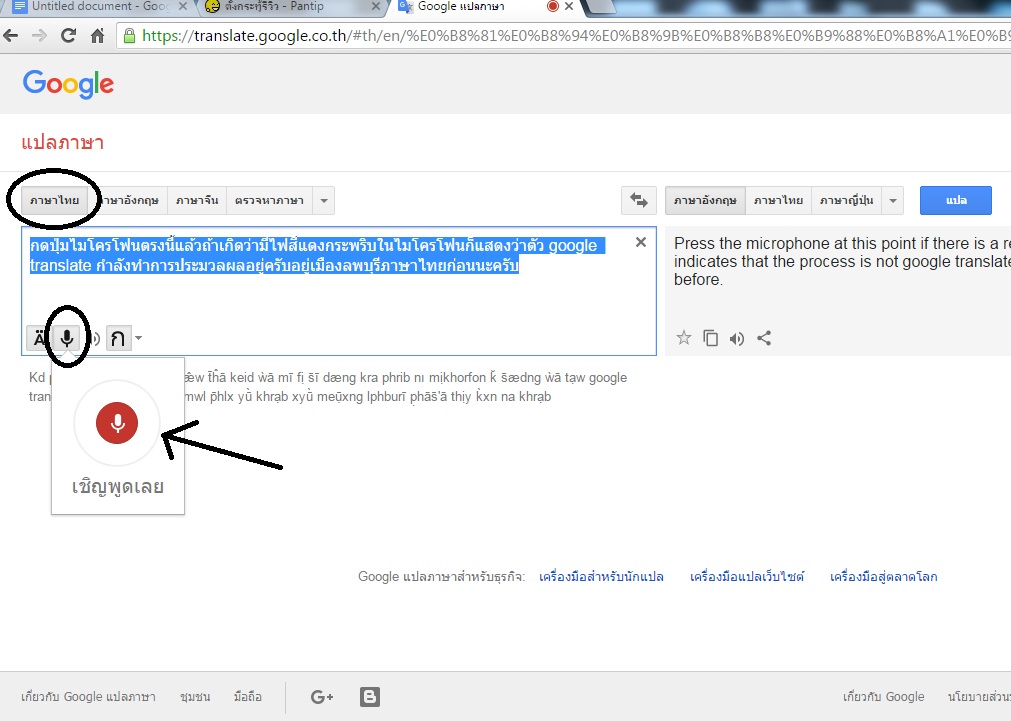Open มือถือ footer link
This screenshot has width=1011, height=721.
pos(248,696)
